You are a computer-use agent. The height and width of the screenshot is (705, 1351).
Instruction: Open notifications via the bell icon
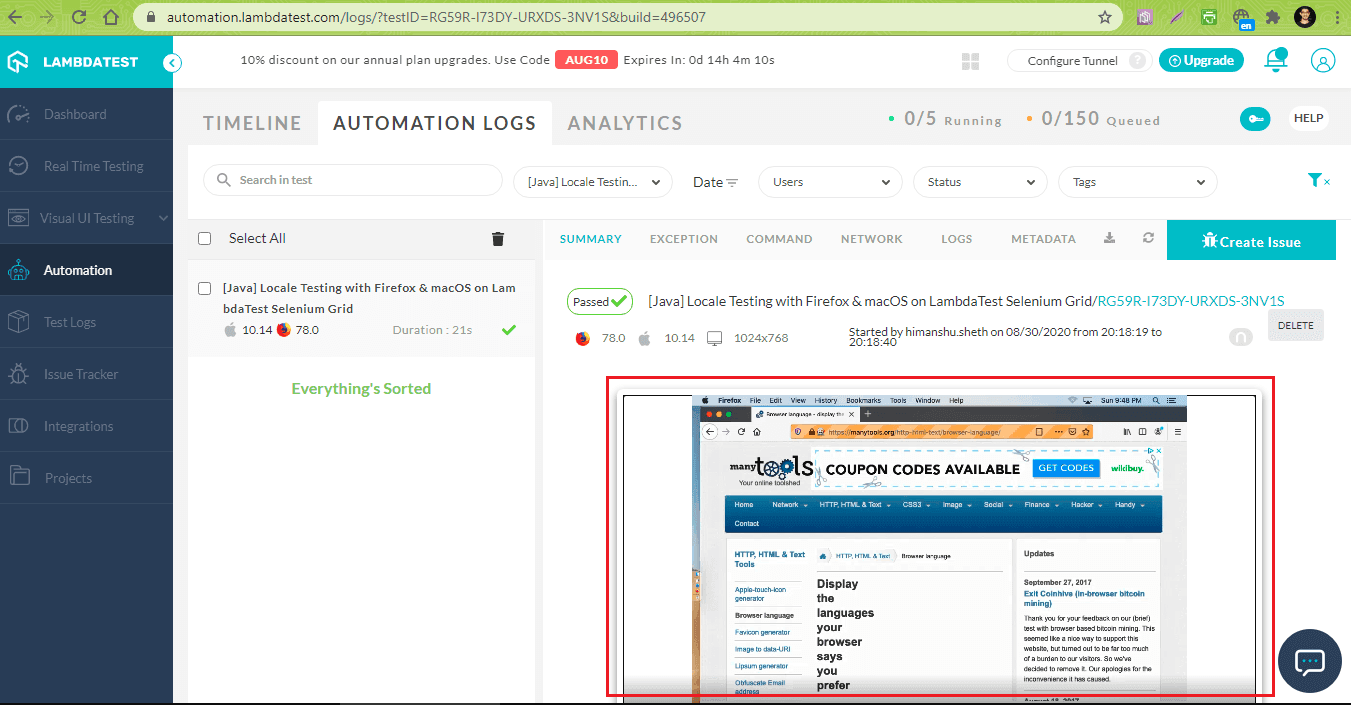coord(1276,60)
